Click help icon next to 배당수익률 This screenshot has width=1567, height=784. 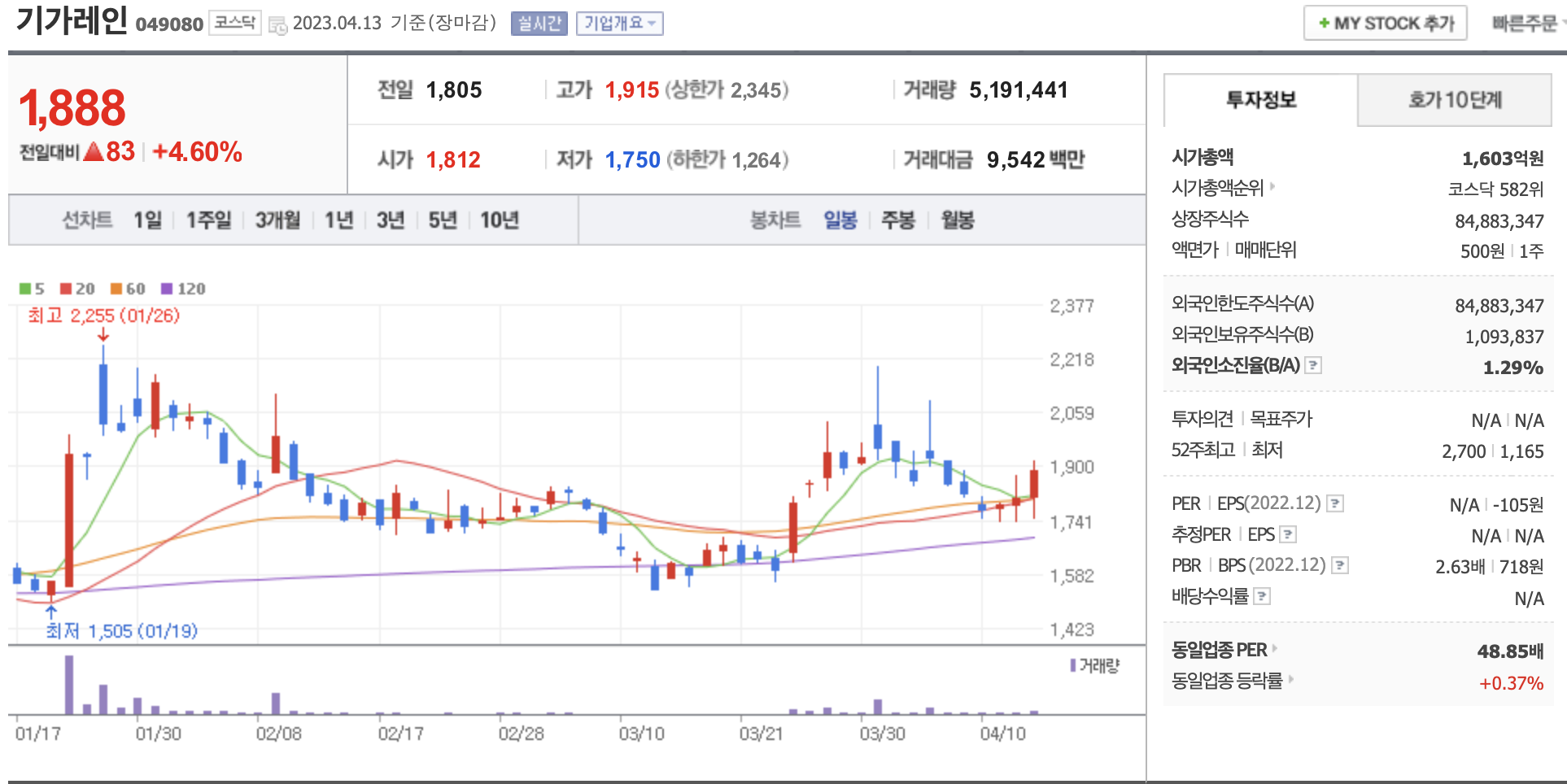(1261, 597)
